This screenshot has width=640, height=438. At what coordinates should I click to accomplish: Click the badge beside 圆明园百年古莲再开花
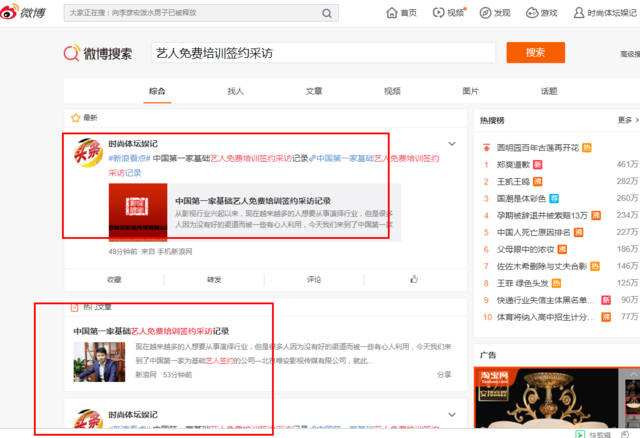click(x=587, y=147)
